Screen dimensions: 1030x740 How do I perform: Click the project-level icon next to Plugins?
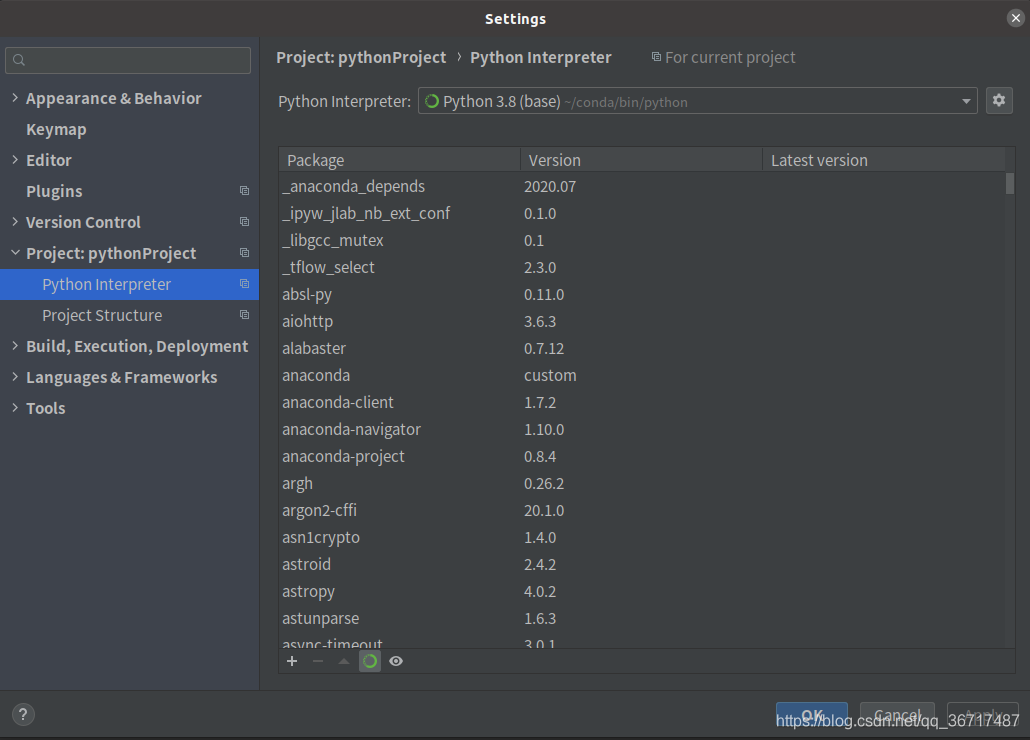coord(244,191)
